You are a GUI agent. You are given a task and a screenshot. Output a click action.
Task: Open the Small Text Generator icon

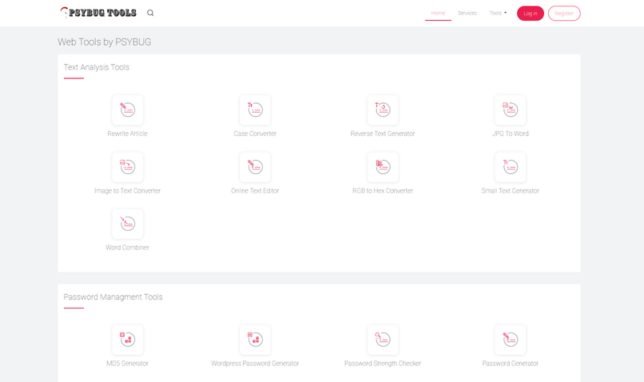(511, 167)
